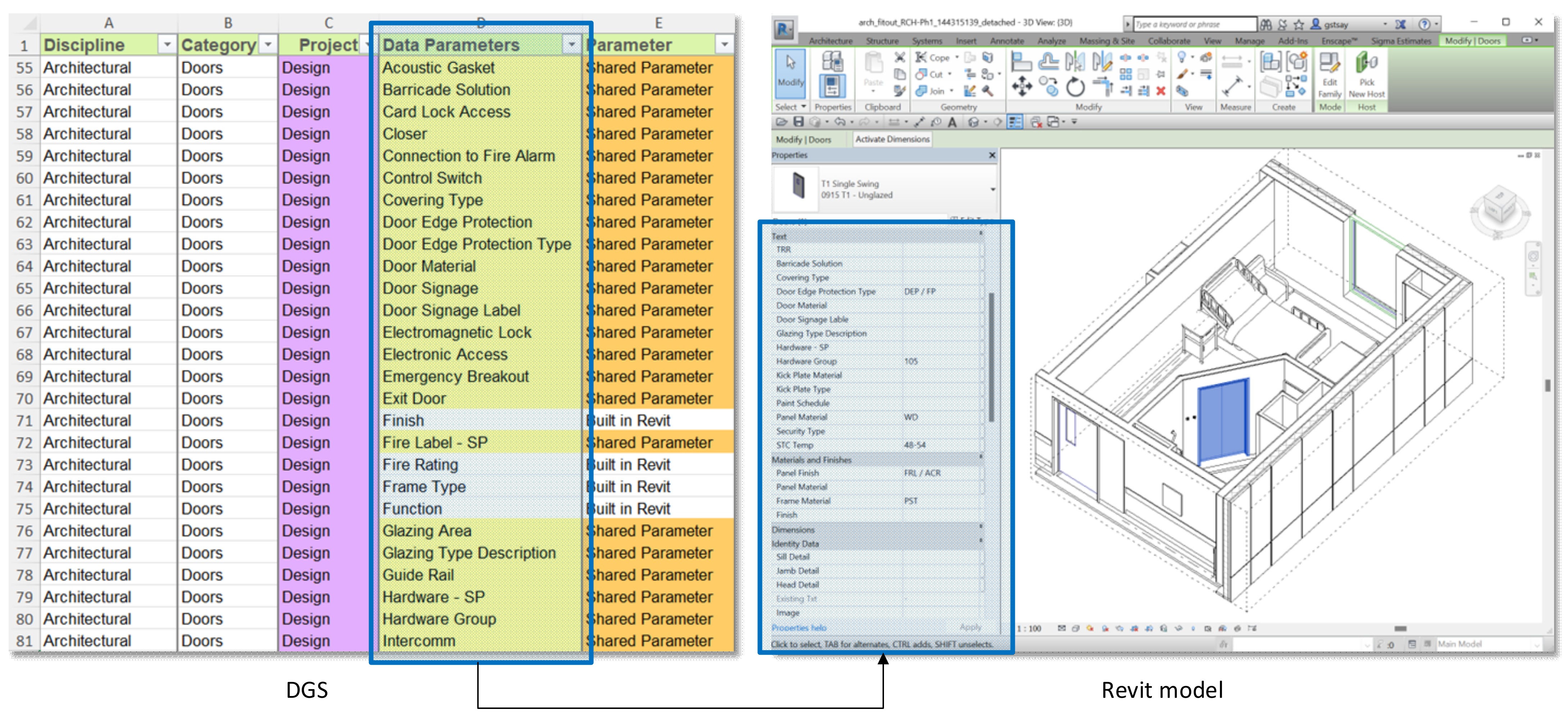Select the Align tool in ribbon
This screenshot has width=1568, height=719.
[1021, 61]
